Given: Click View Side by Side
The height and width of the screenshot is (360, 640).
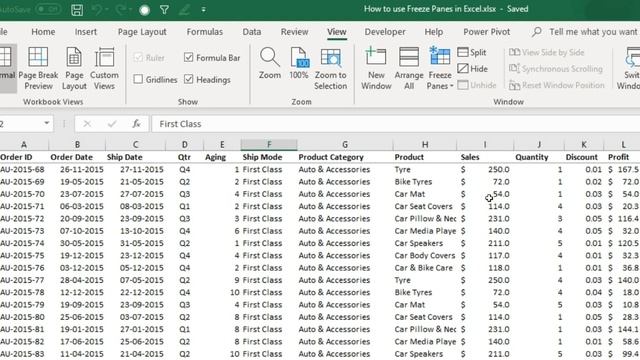Looking at the screenshot, I should coord(547,52).
